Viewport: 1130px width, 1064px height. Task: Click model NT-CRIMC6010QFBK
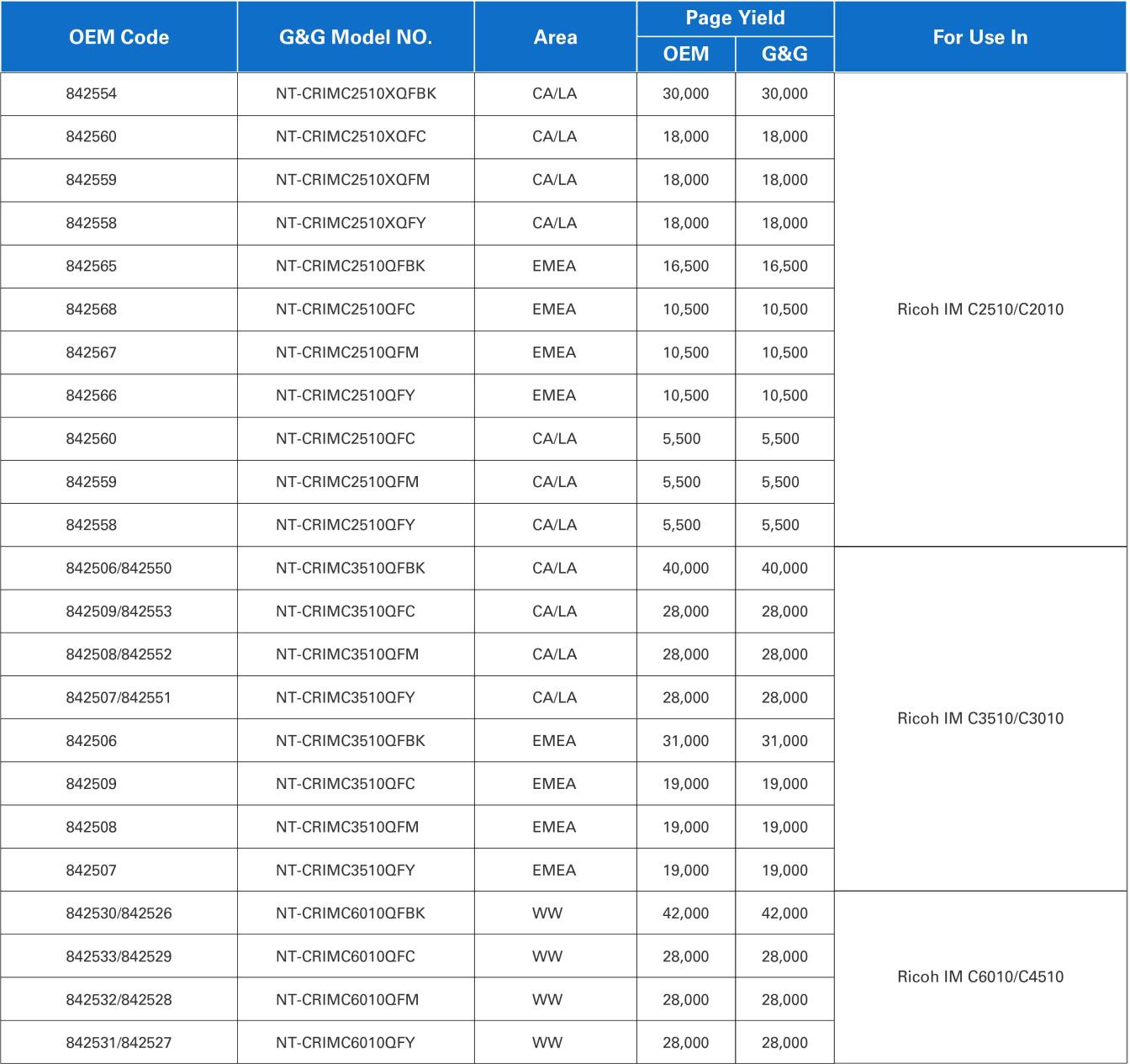[351, 913]
